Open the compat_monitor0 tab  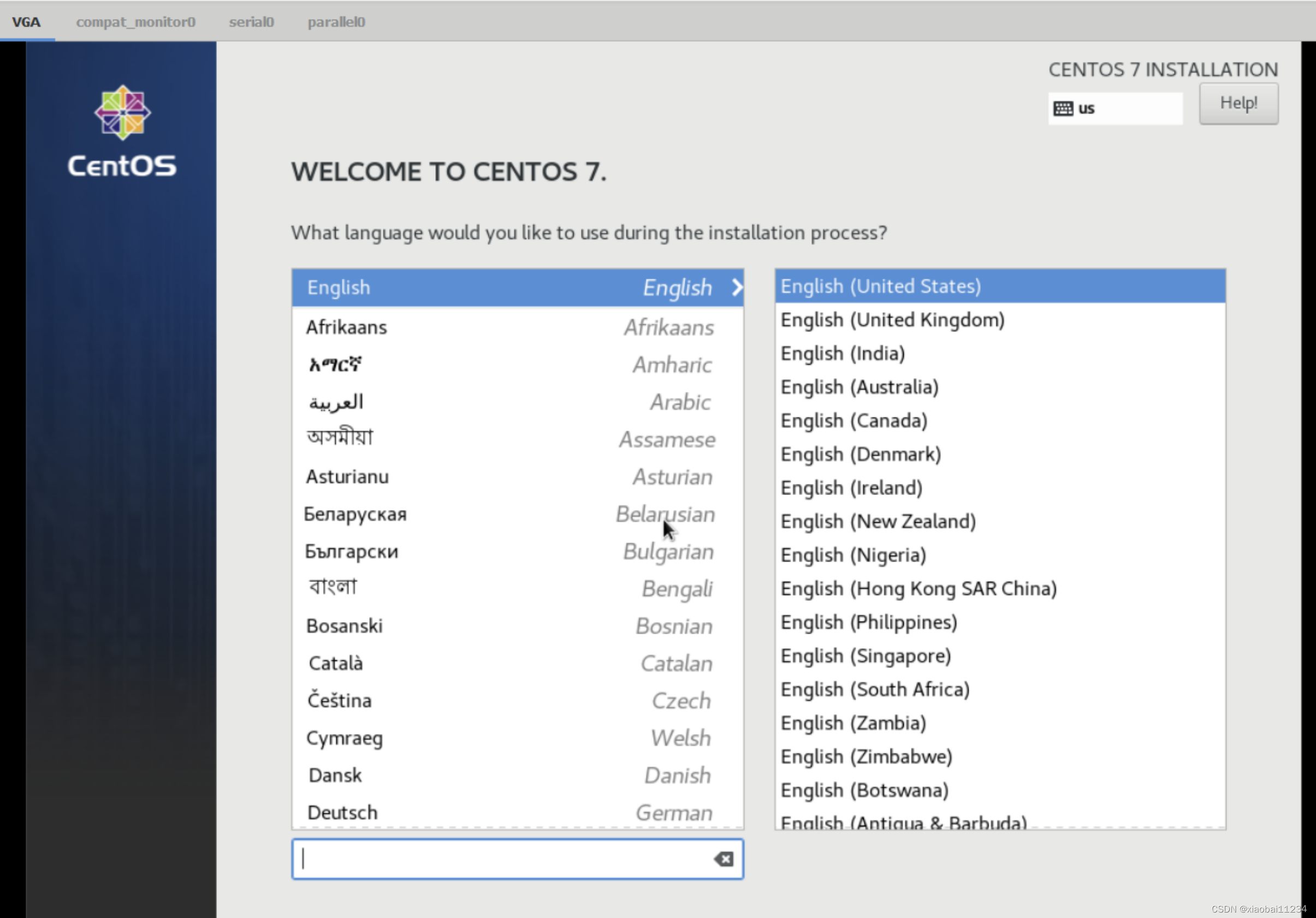[x=136, y=22]
